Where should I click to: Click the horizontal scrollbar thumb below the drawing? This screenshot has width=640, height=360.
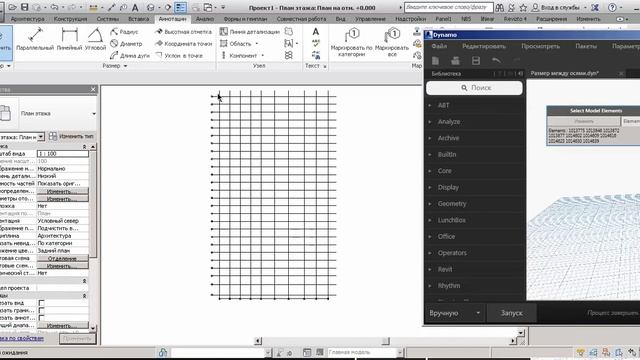coord(386,341)
